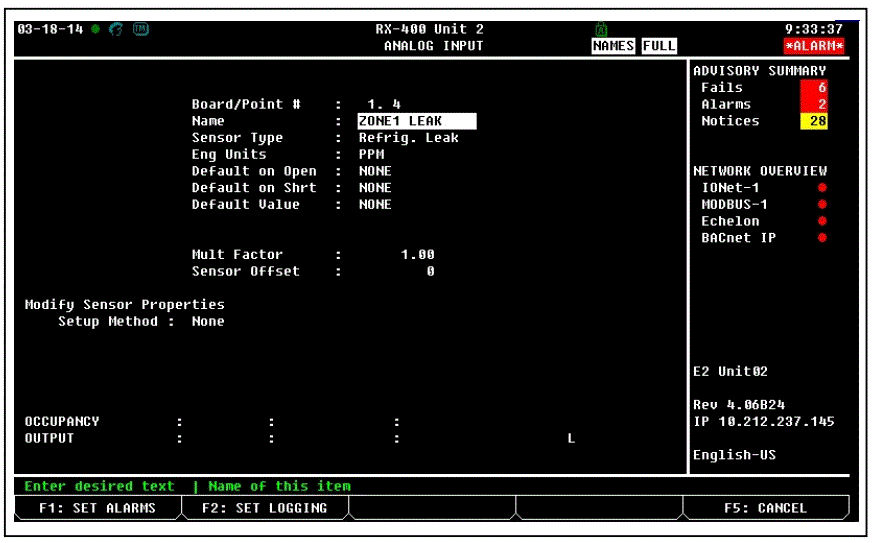Click the English-US language text
Image resolution: width=874 pixels, height=543 pixels.
[x=734, y=455]
